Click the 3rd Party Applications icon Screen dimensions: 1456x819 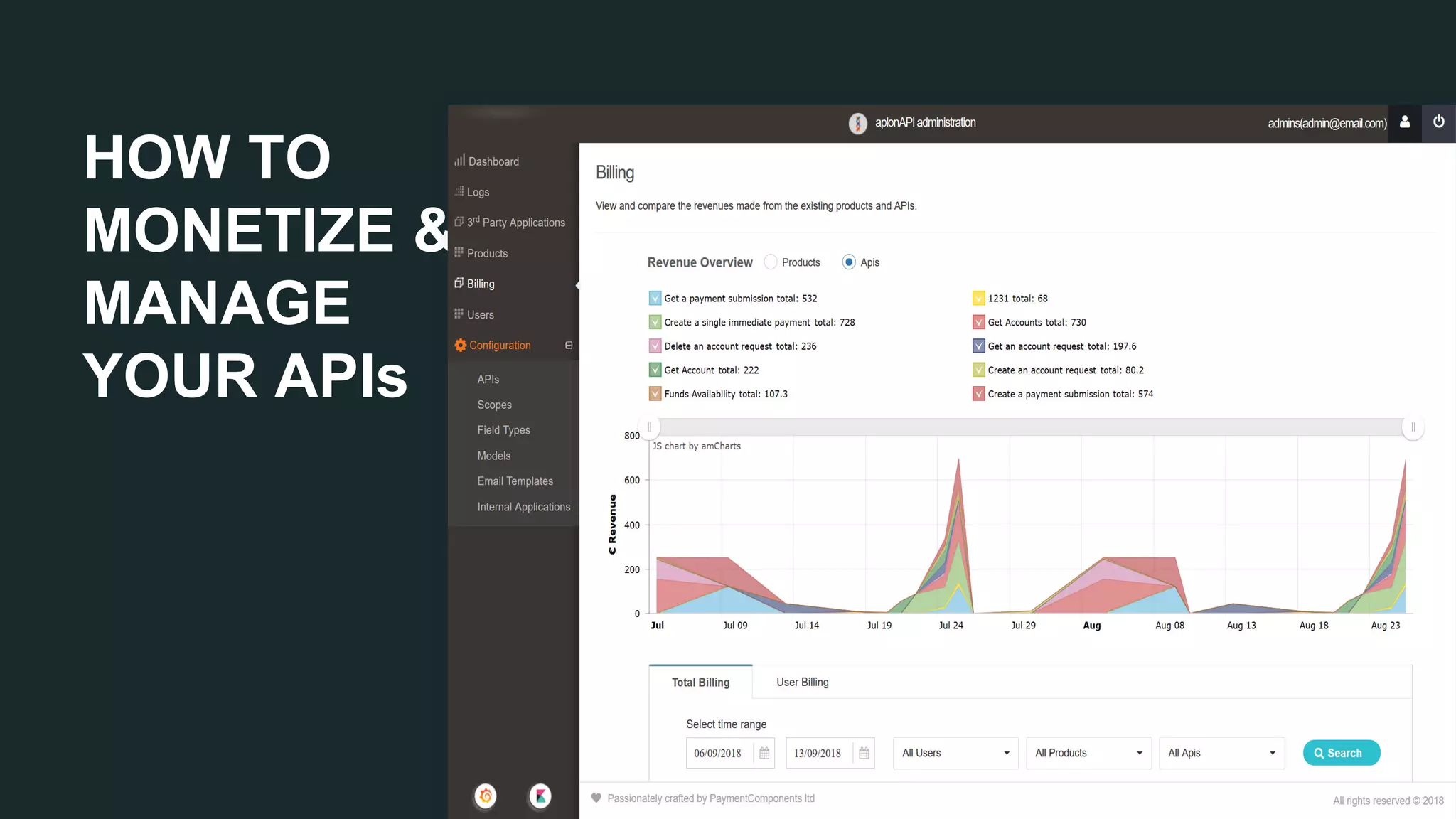[x=459, y=222]
